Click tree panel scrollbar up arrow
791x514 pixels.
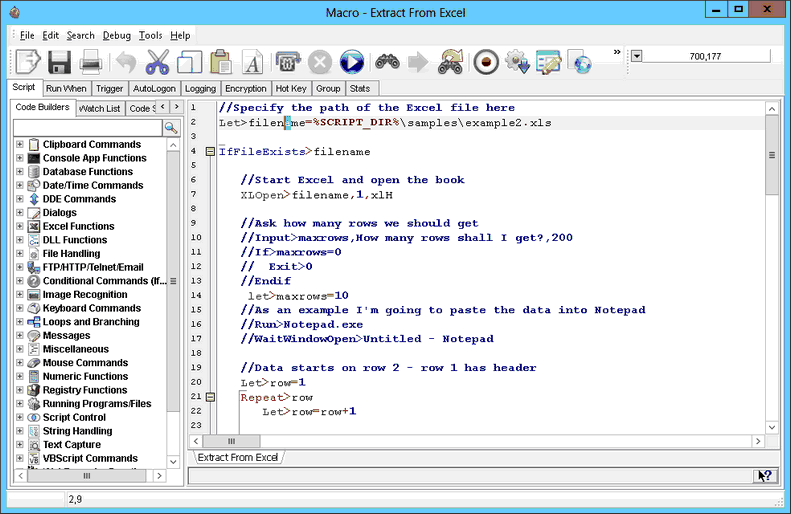173,145
